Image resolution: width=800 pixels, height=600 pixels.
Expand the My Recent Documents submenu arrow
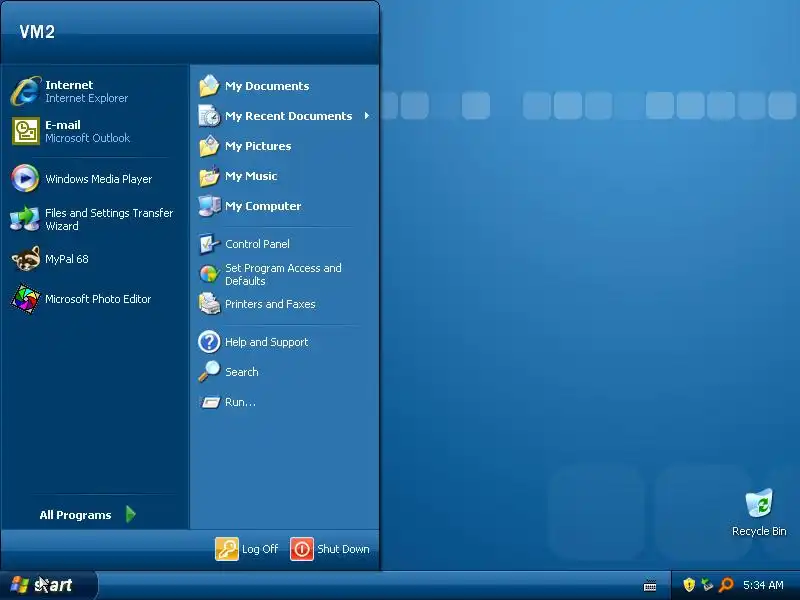click(x=367, y=116)
